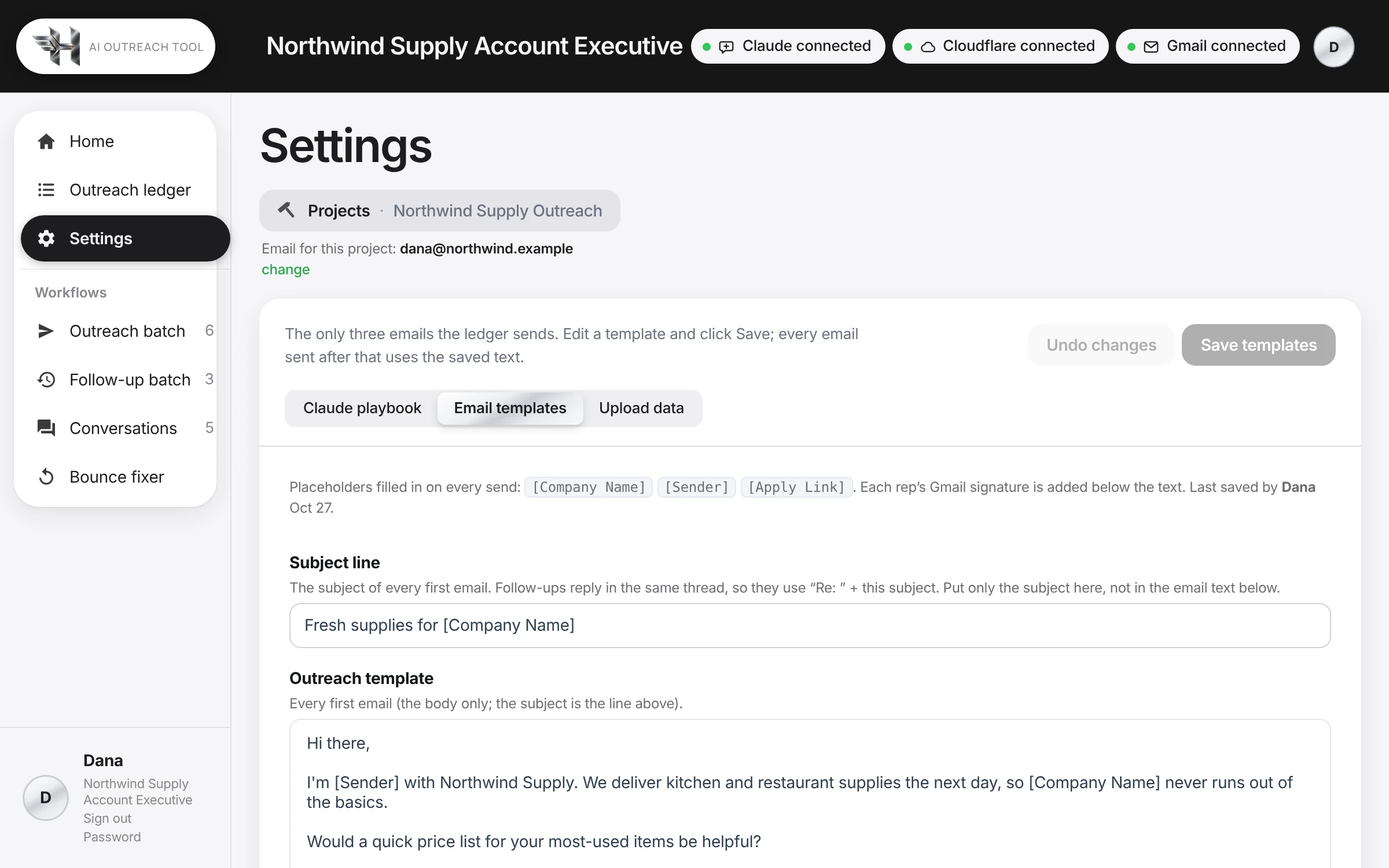
Task: Open the Upload data tab
Action: [641, 409]
